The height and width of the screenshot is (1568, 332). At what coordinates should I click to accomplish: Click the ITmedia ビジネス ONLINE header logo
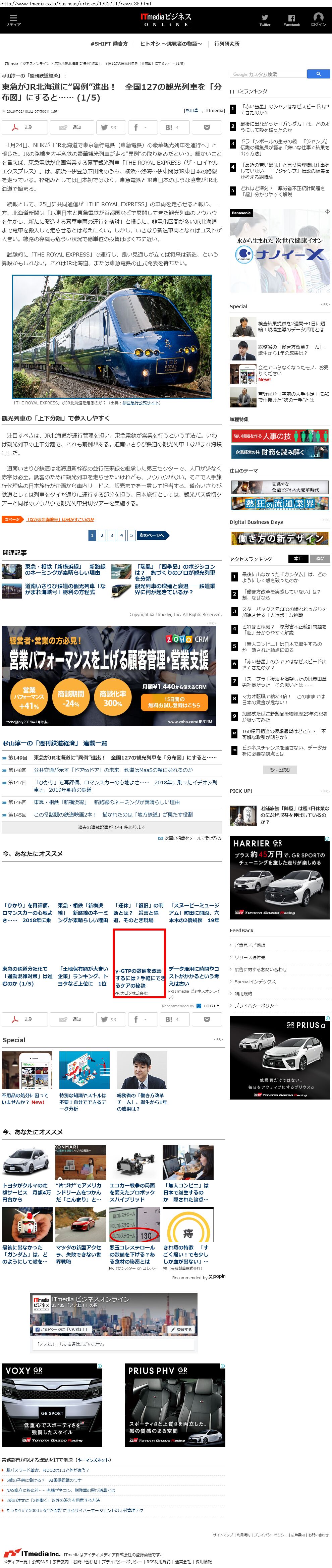coord(166,19)
